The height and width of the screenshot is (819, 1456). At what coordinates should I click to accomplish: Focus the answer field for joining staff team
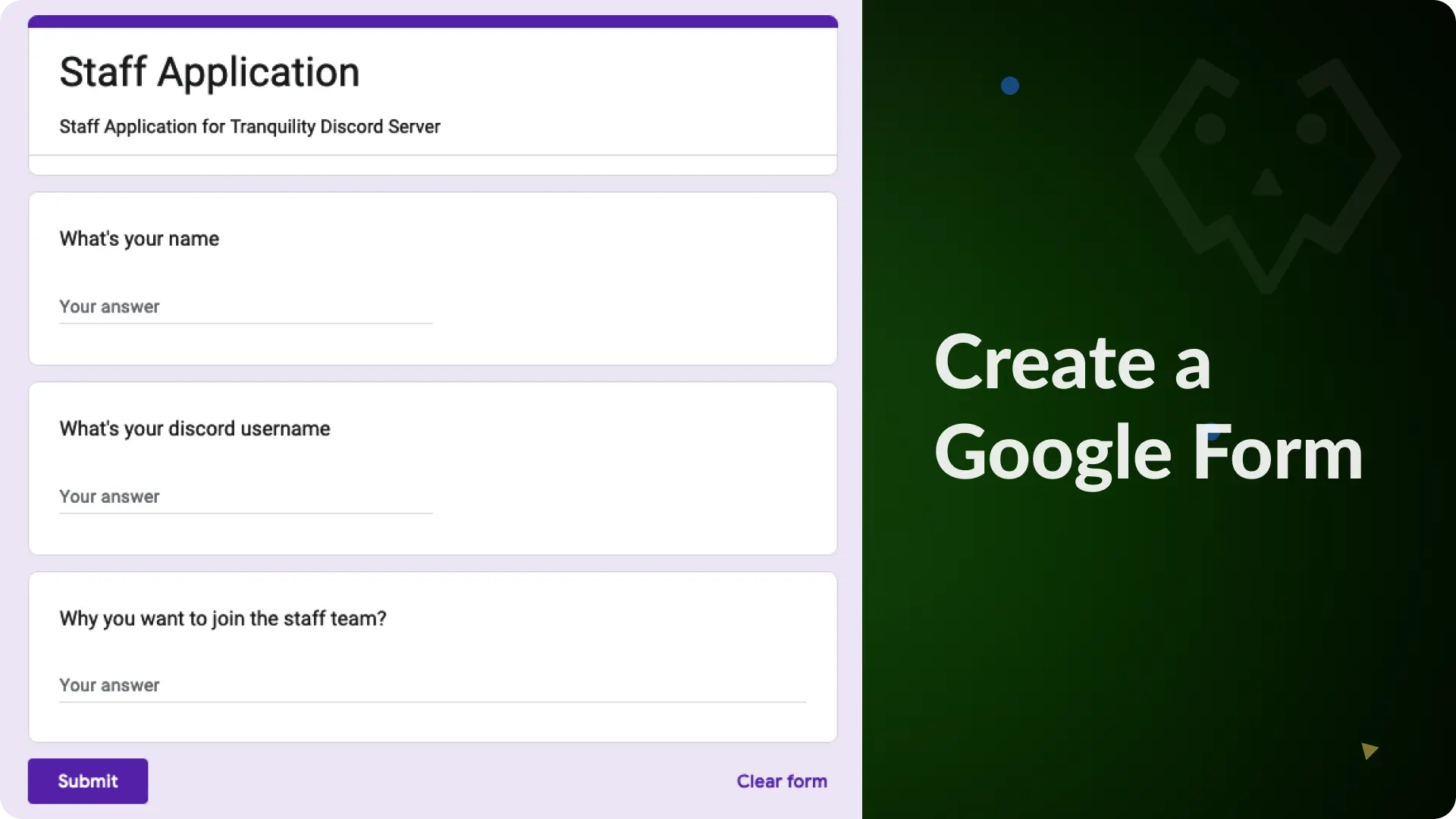click(433, 686)
